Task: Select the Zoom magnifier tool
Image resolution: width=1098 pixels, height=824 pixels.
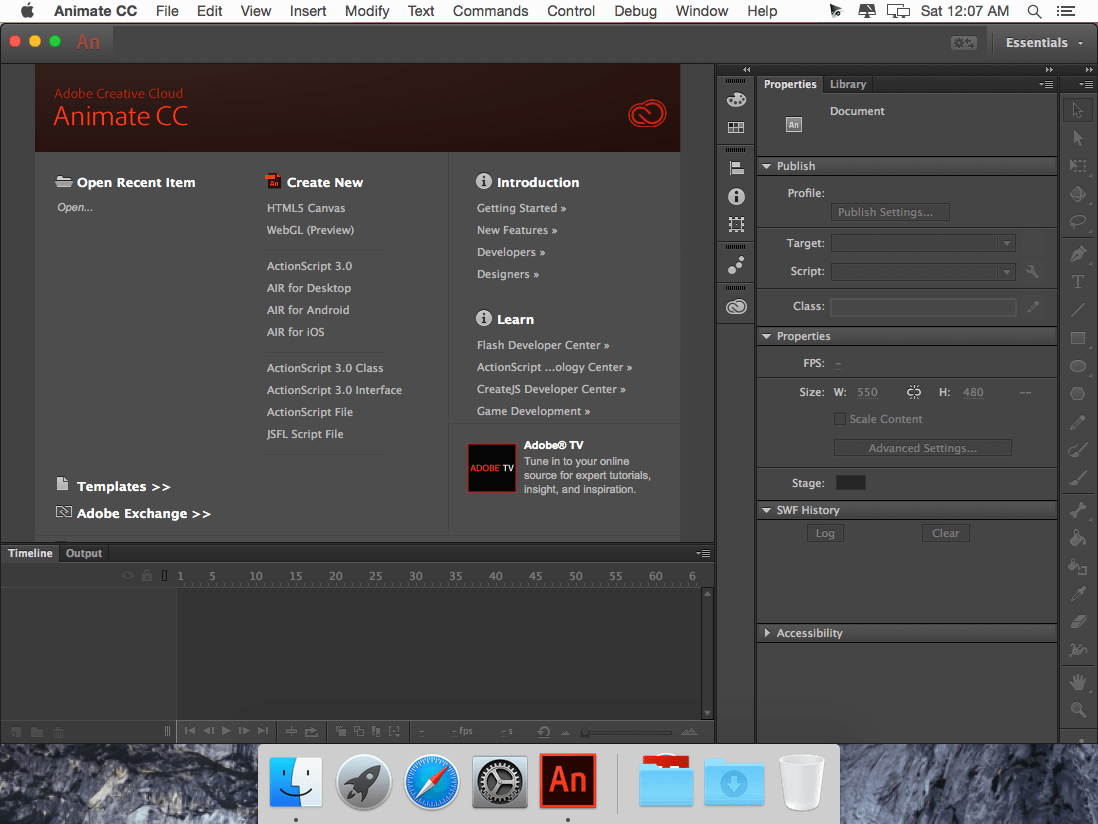Action: (x=1078, y=709)
